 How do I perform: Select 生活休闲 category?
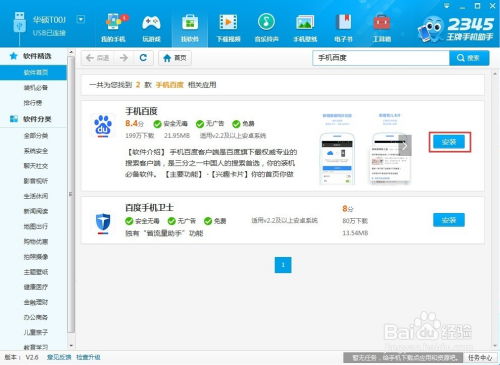tap(36, 196)
